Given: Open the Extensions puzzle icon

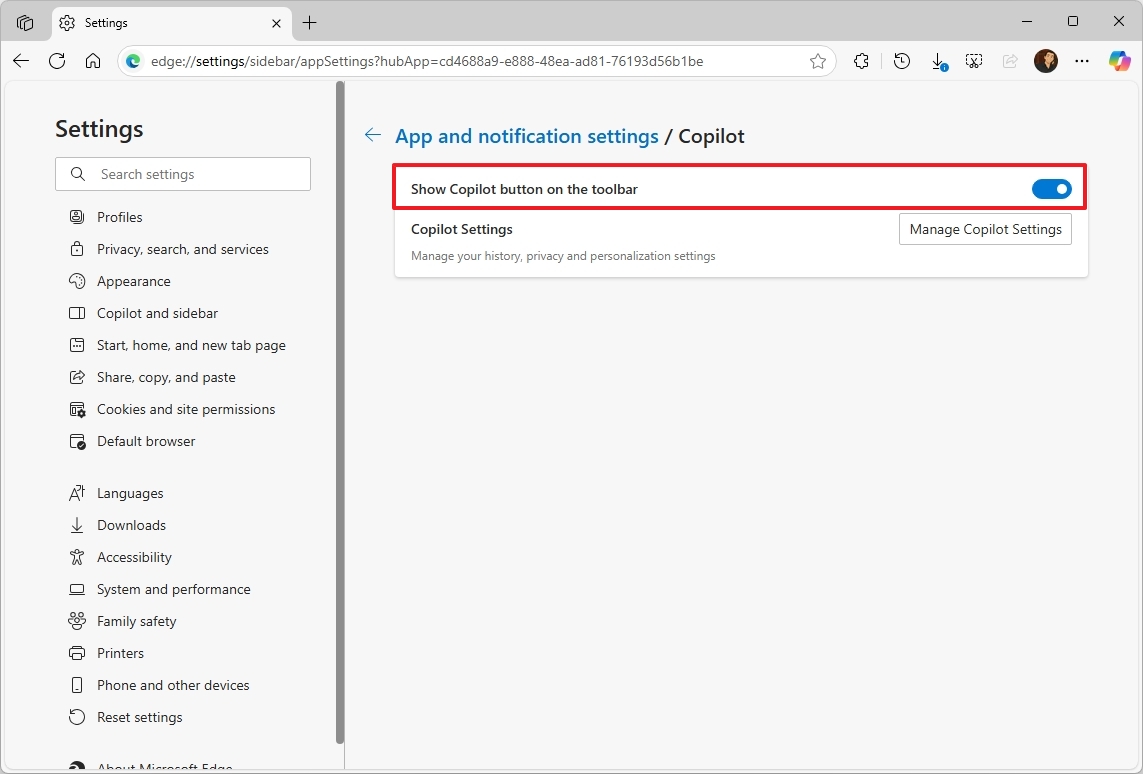Looking at the screenshot, I should tap(861, 61).
